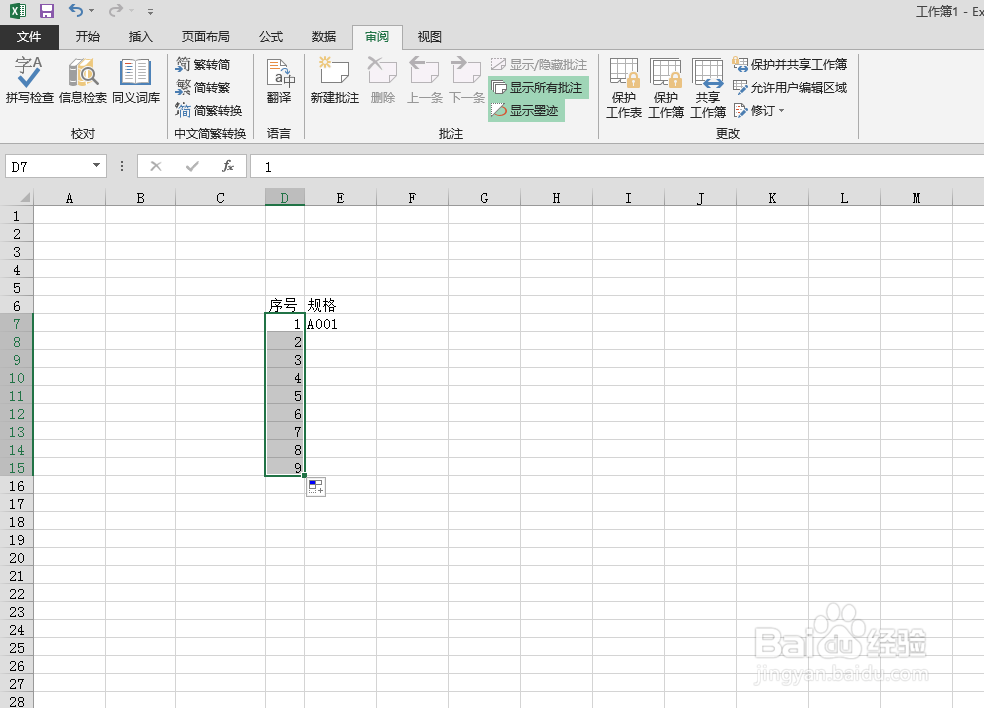Open the Auto Fill Options button
Image resolution: width=984 pixels, height=708 pixels.
316,487
